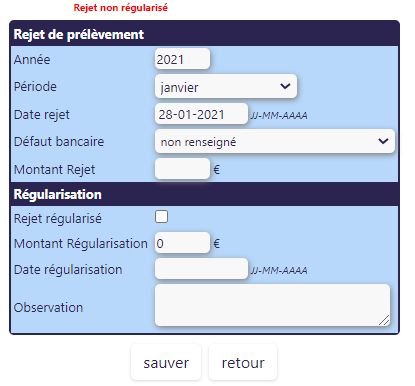Click the Date rejet field with 28-01-2021

(201, 114)
